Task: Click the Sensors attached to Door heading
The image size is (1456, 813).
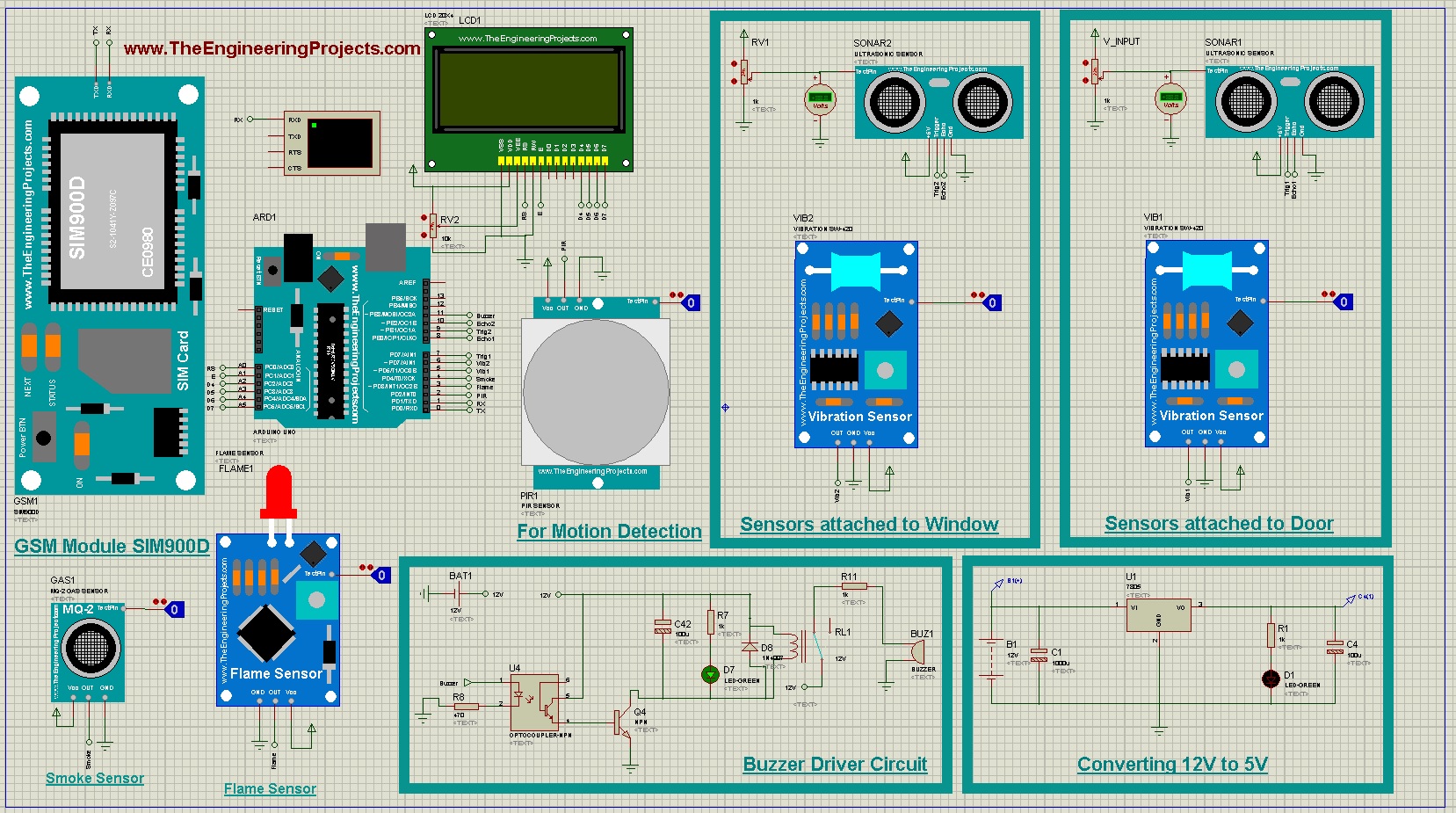Action: (1218, 523)
